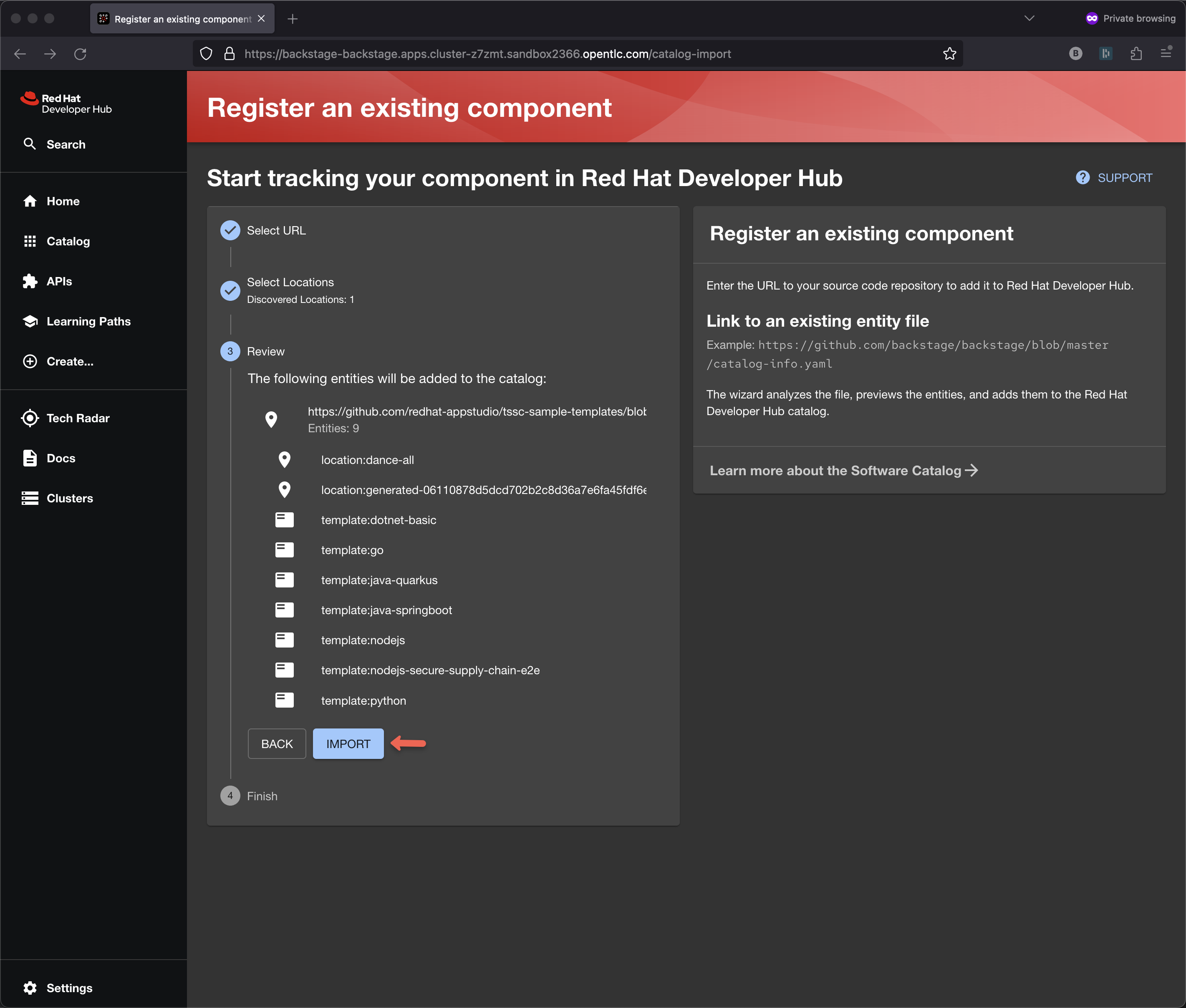
Task: Click the Create... plus item
Action: coord(30,361)
